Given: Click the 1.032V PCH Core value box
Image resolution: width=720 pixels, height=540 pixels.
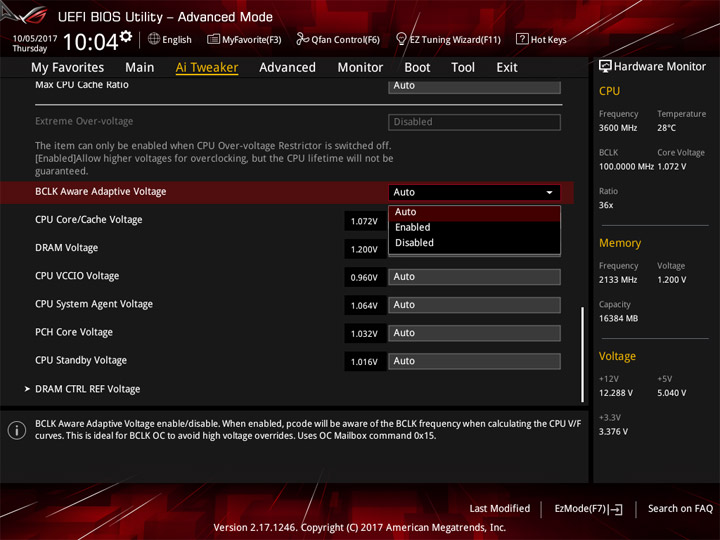Looking at the screenshot, I should click(365, 333).
